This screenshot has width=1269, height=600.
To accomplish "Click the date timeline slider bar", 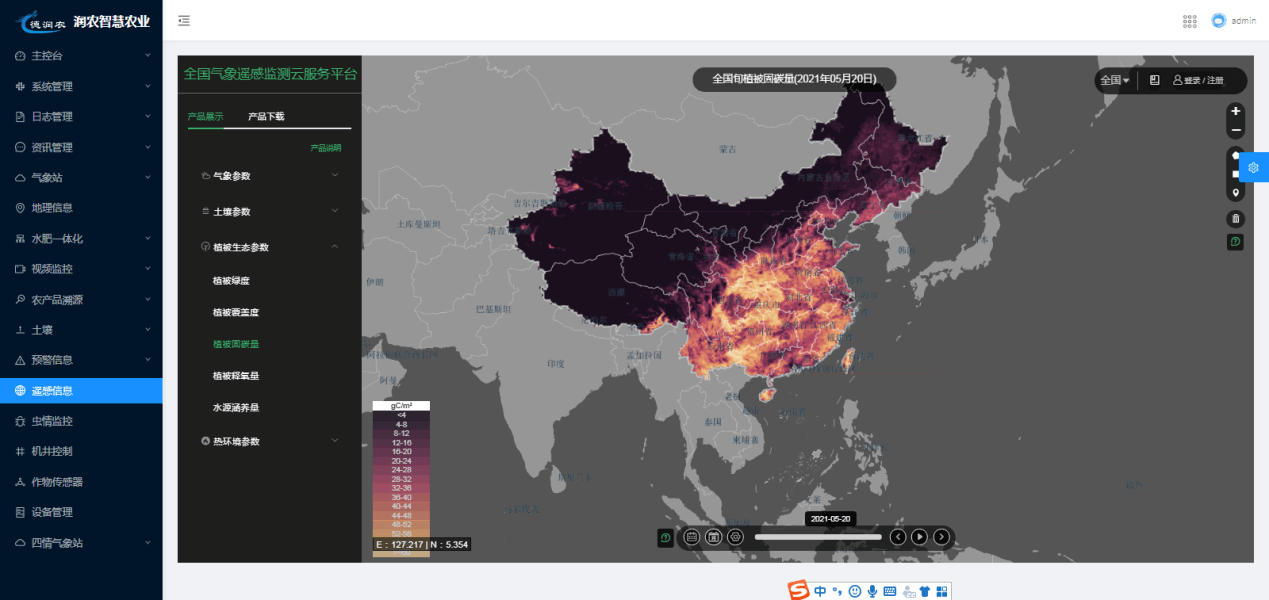I will click(818, 537).
